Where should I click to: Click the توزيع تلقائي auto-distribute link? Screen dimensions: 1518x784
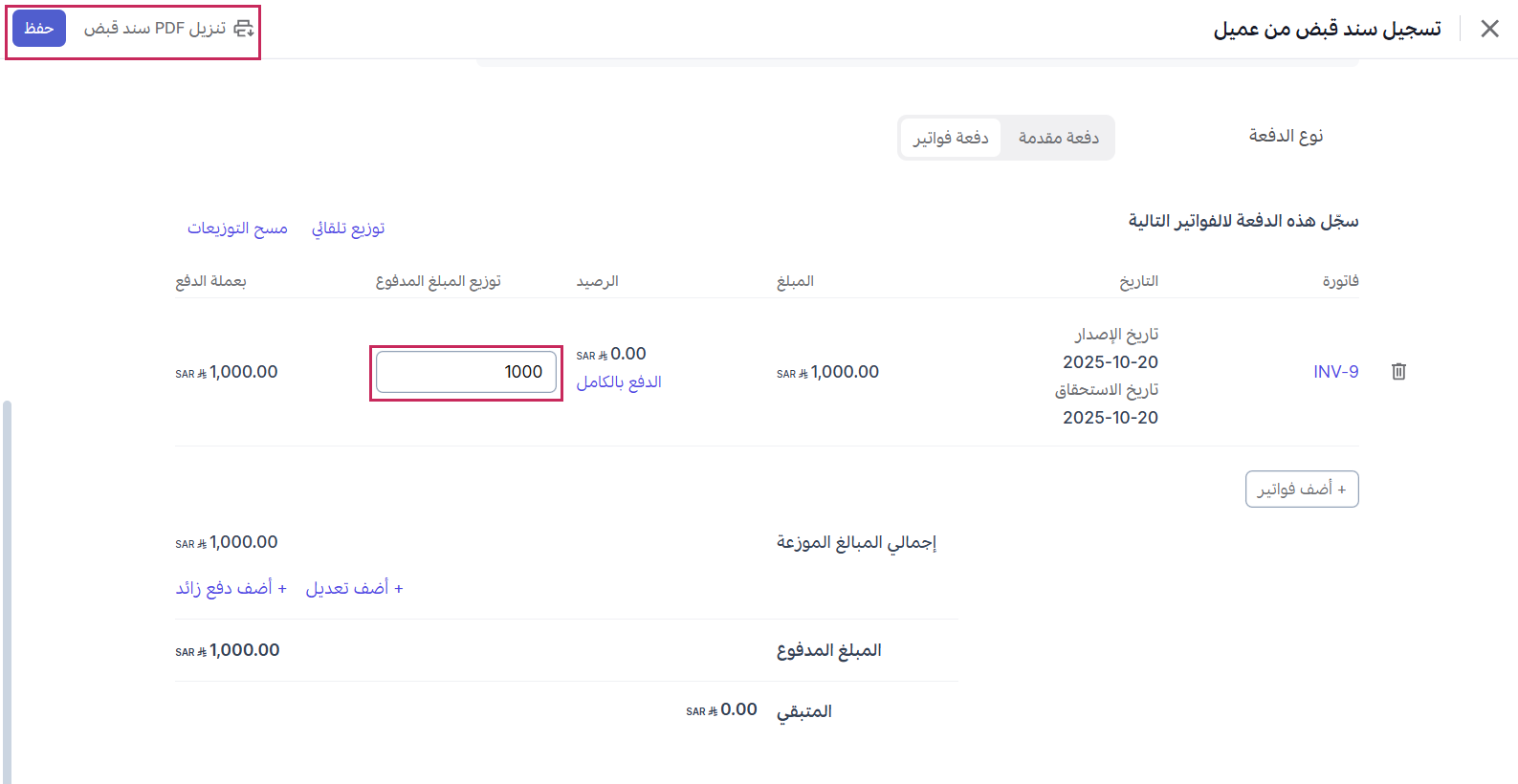pos(348,228)
